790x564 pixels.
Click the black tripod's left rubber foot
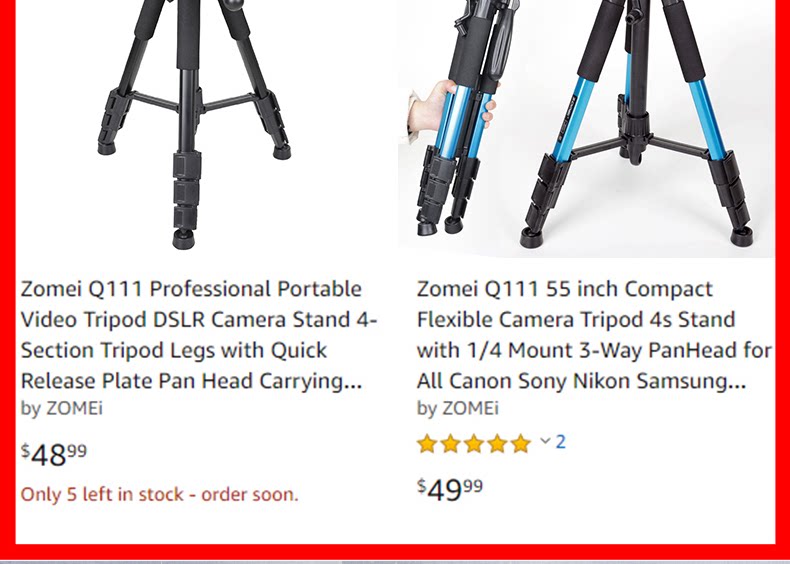(x=106, y=148)
